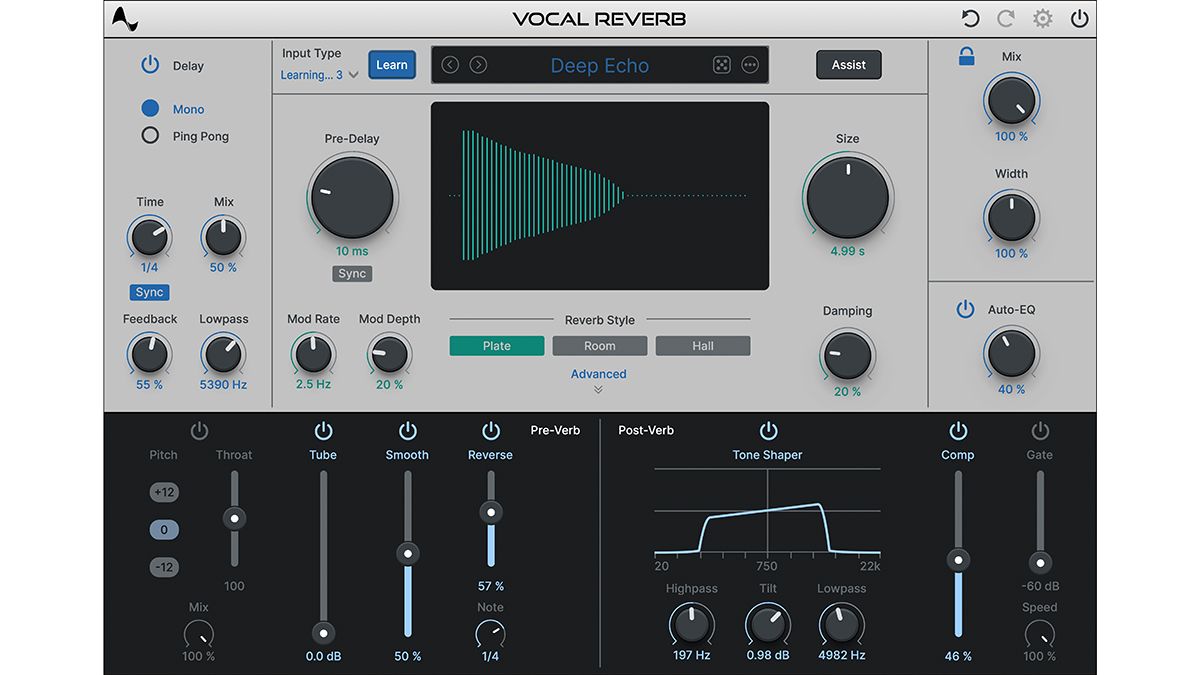Toggle Sync for the delay Time
Screen dimensions: 1200x675
coord(149,292)
